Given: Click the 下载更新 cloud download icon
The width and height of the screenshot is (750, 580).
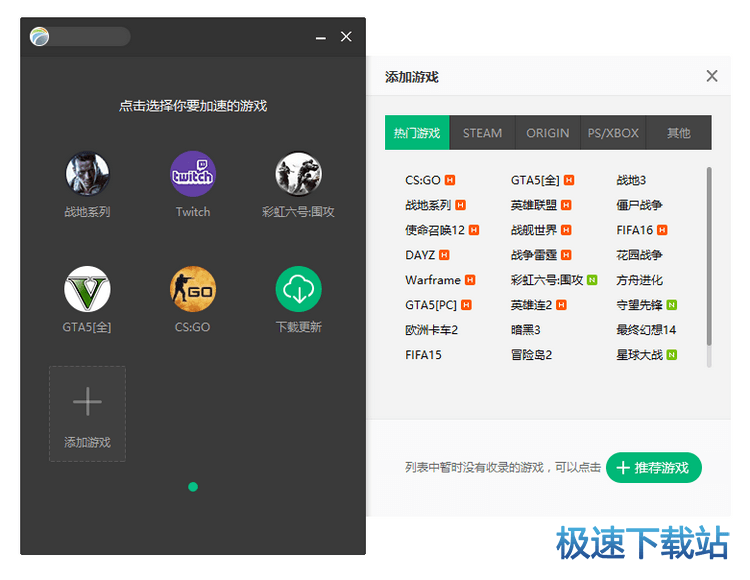Looking at the screenshot, I should pos(298,289).
